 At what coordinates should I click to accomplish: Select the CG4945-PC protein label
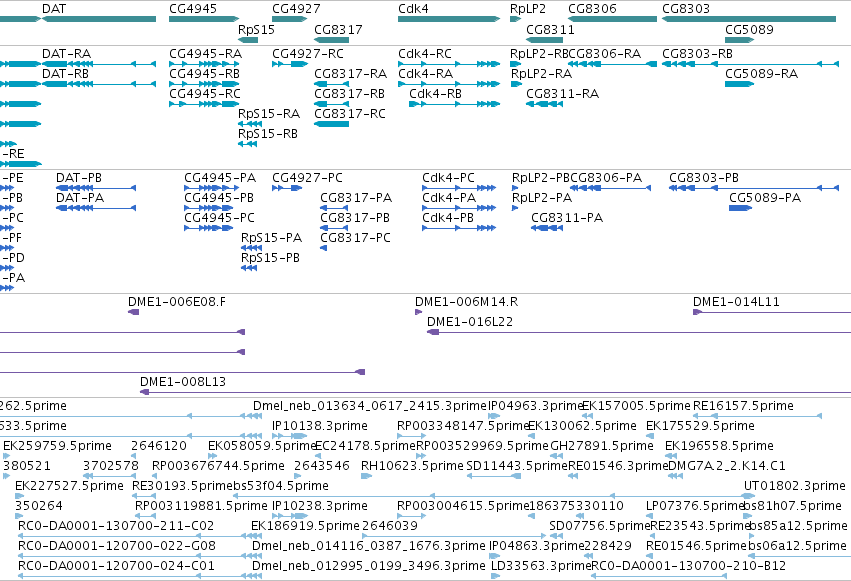coord(220,218)
